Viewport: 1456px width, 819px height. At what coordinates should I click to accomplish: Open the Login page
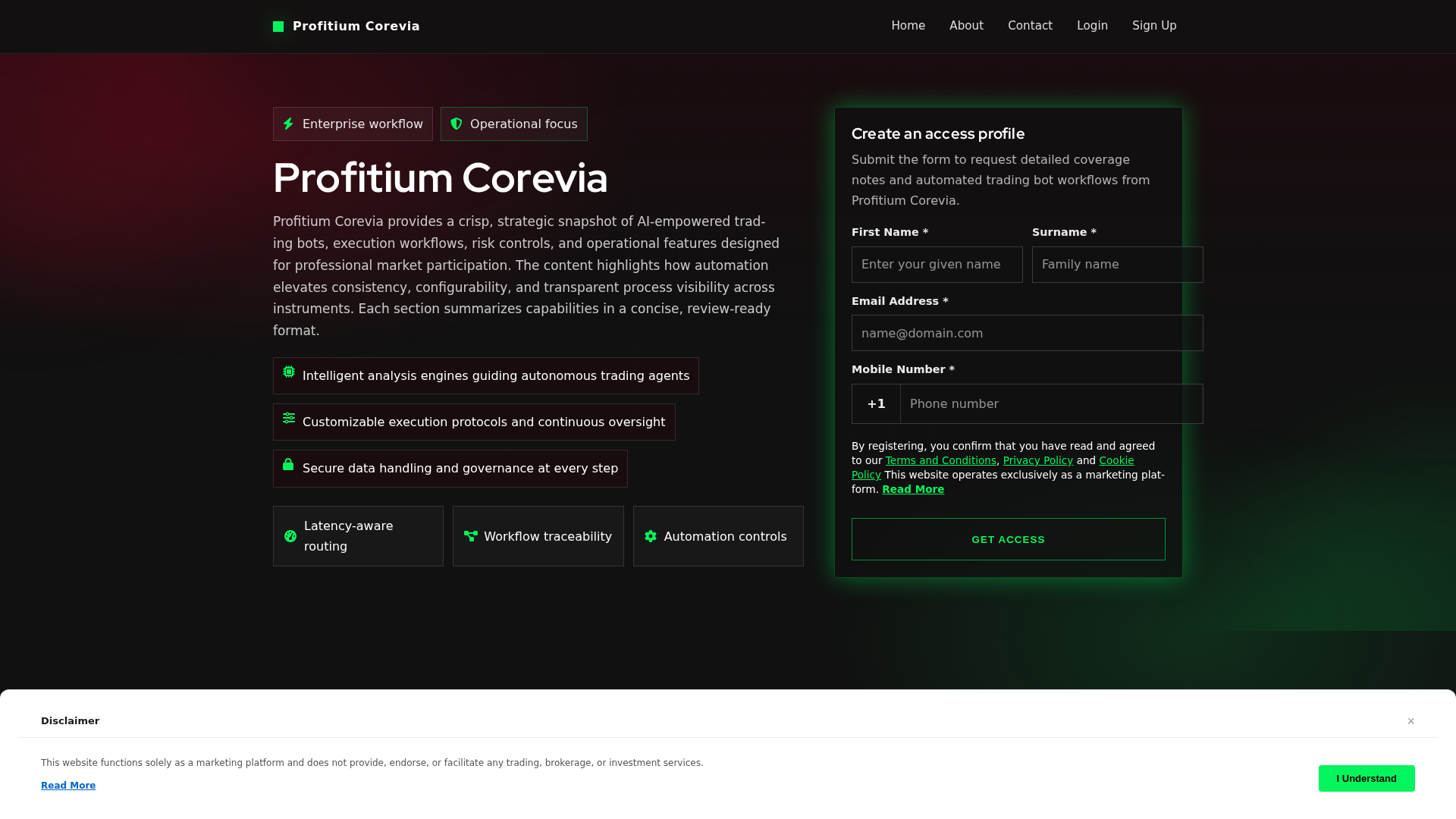click(1092, 26)
